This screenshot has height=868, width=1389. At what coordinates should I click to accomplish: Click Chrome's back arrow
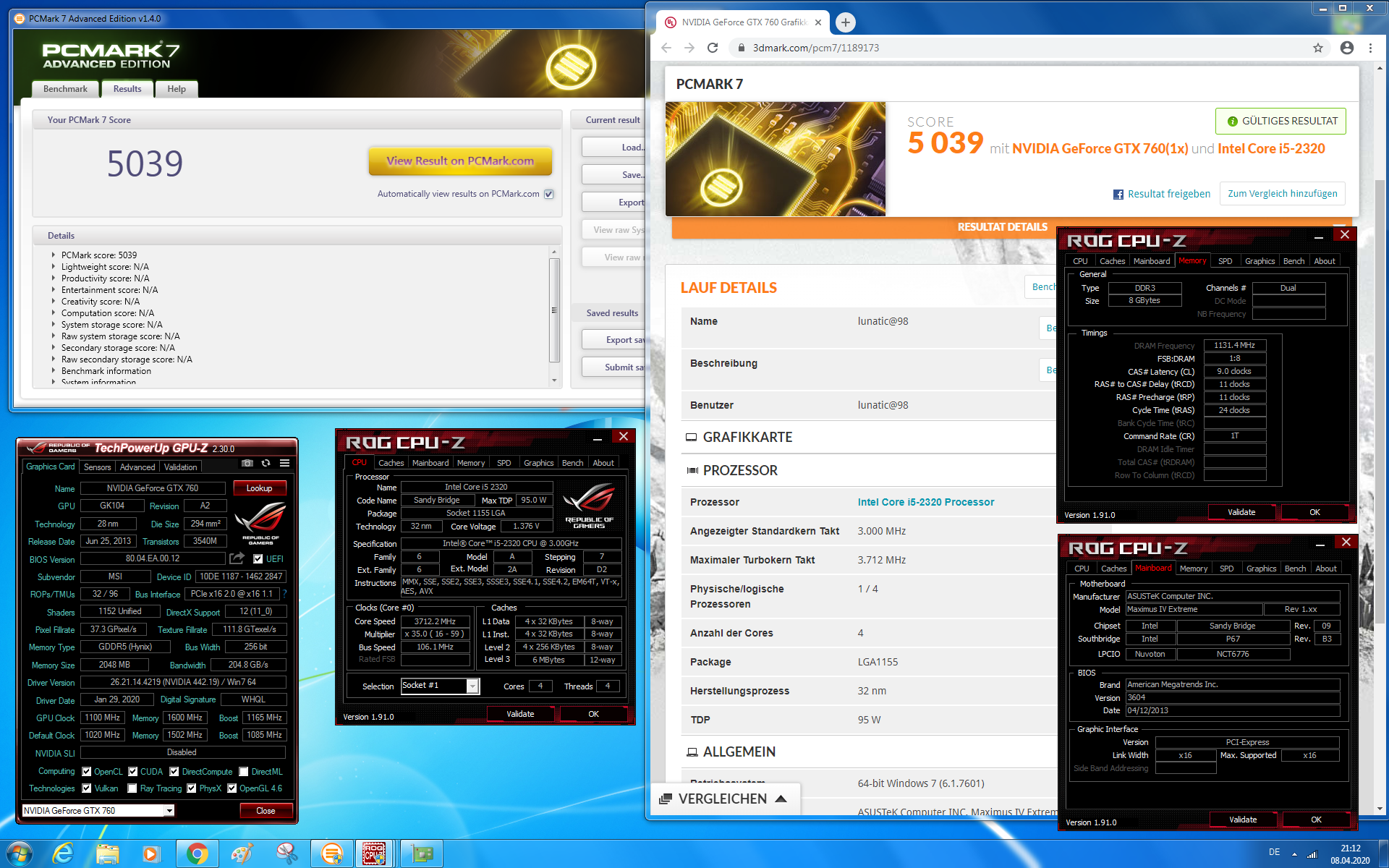(666, 48)
